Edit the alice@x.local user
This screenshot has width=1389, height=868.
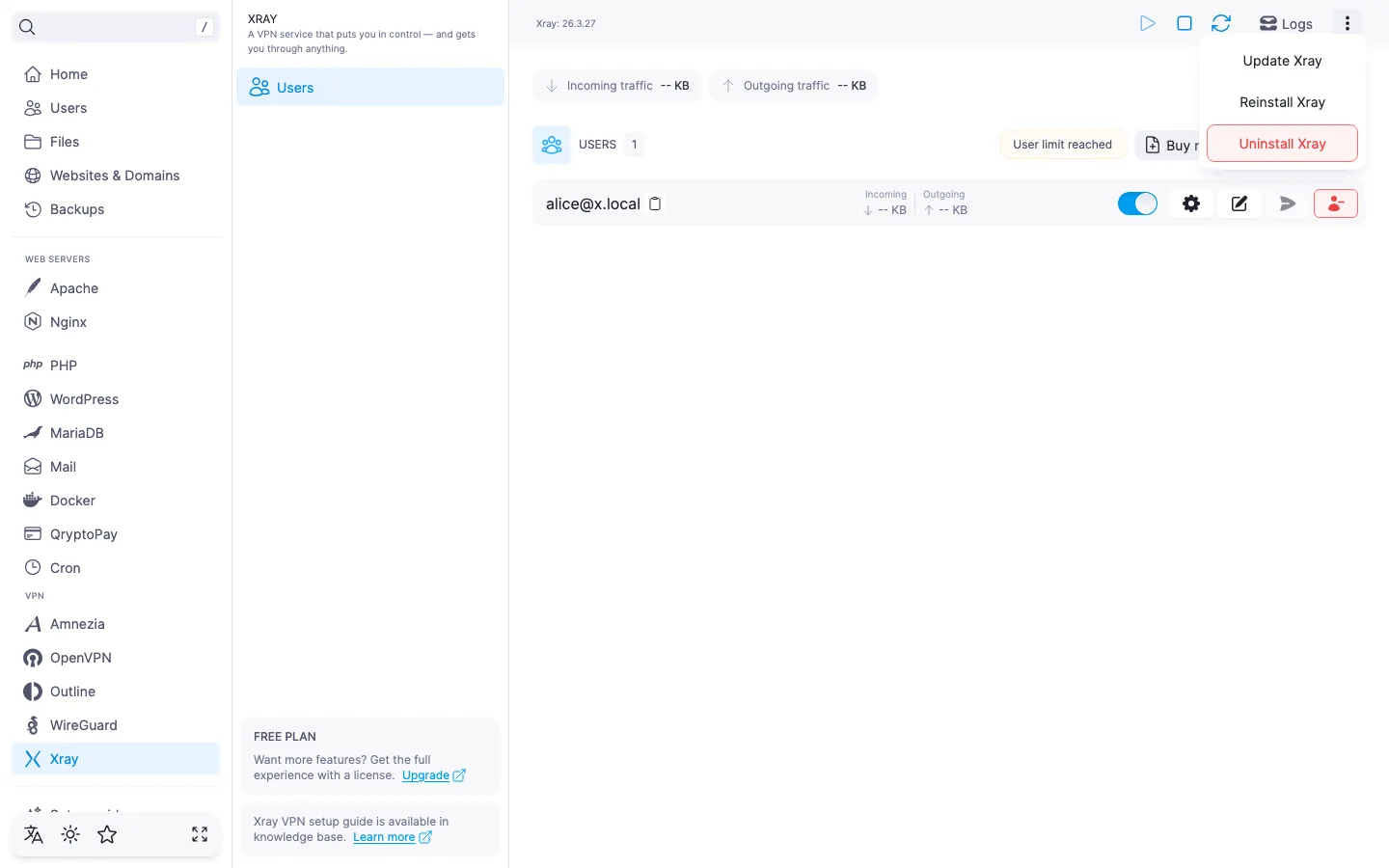click(1239, 203)
